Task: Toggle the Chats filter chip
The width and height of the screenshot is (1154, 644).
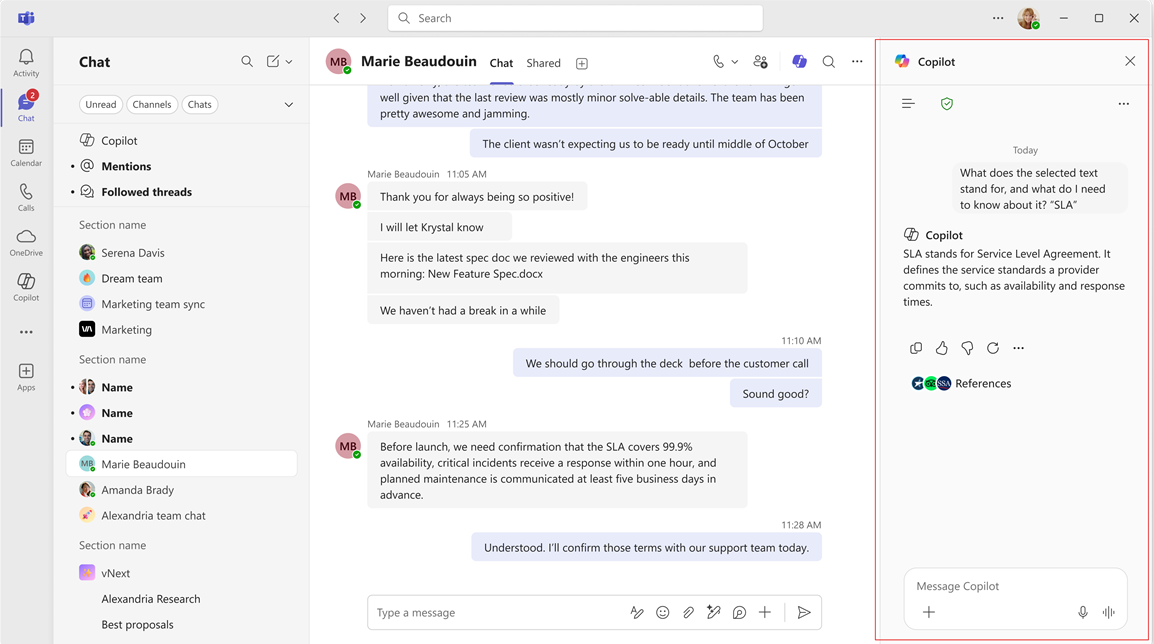Action: [x=199, y=105]
